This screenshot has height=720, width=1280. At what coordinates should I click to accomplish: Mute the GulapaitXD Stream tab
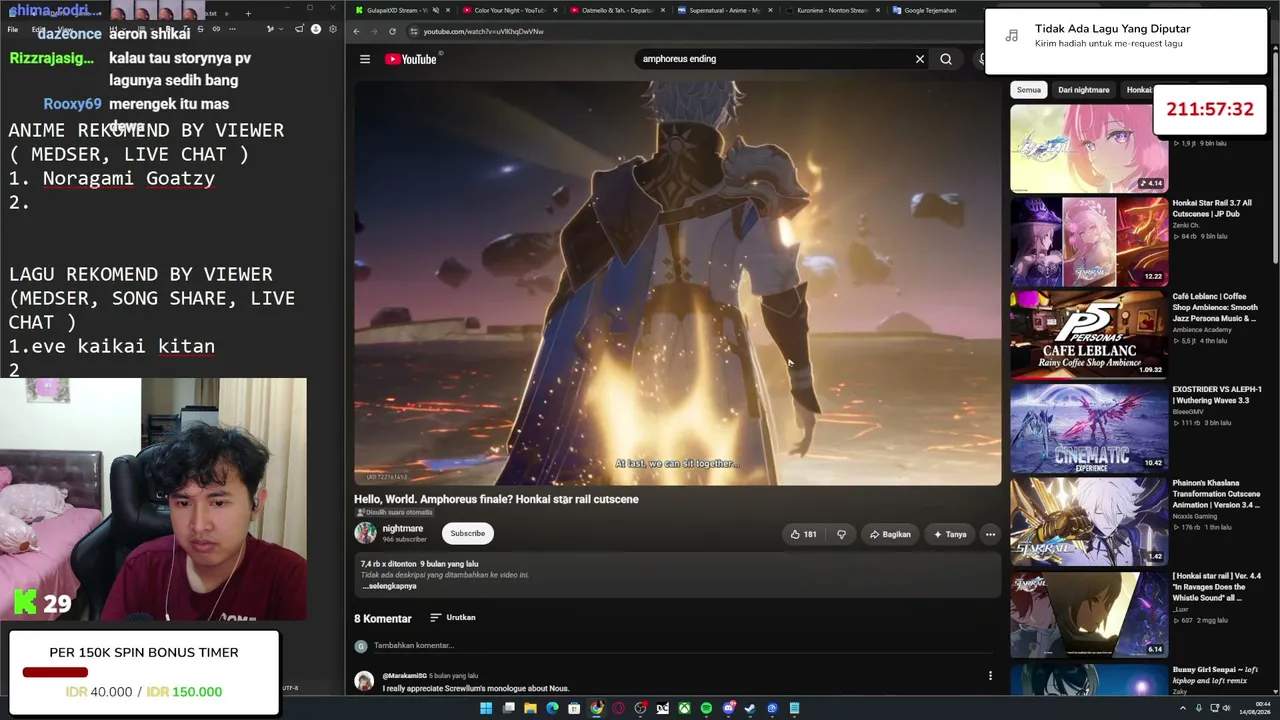click(x=435, y=10)
